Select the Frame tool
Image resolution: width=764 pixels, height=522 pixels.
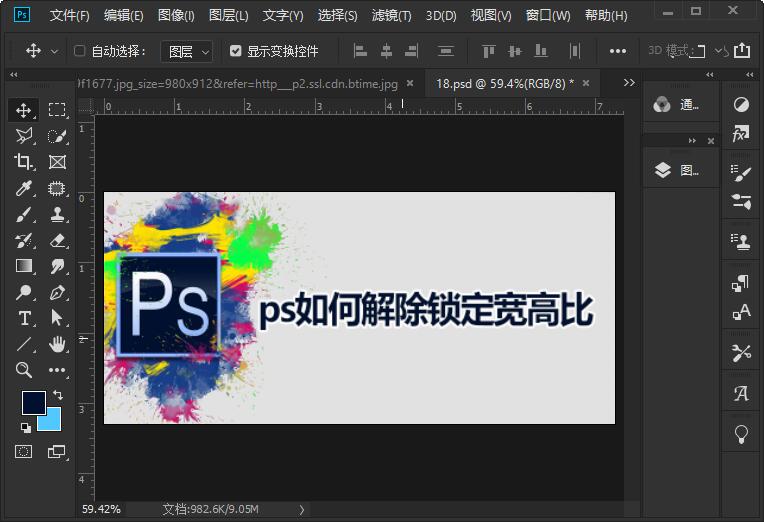point(57,162)
